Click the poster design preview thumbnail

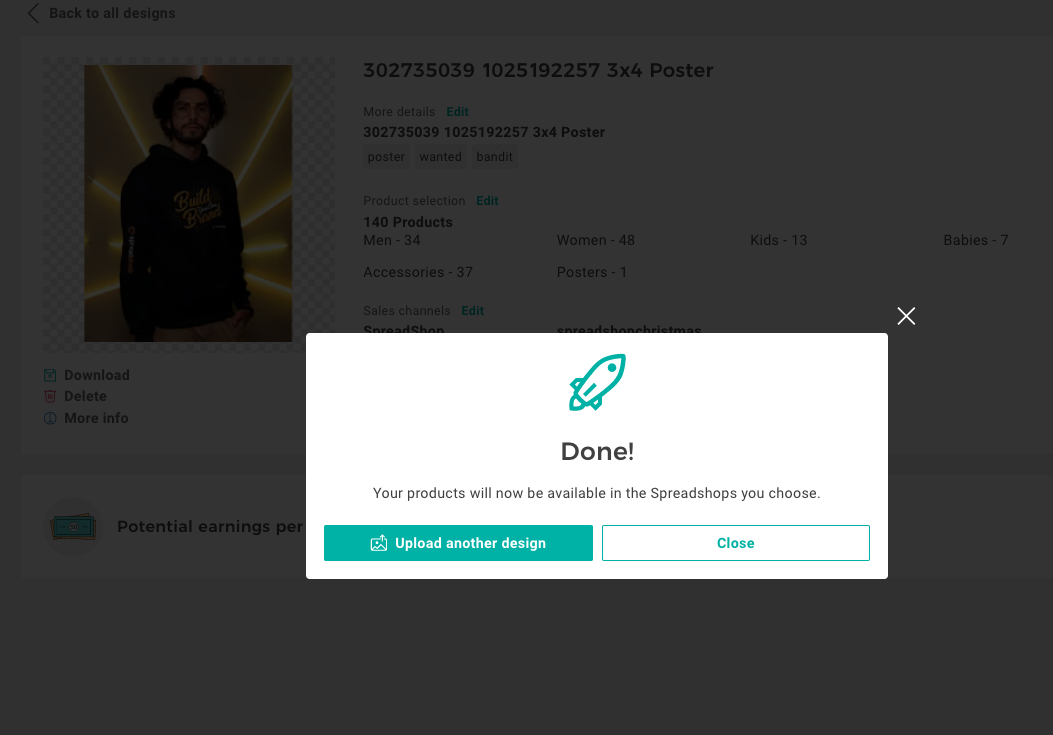188,203
